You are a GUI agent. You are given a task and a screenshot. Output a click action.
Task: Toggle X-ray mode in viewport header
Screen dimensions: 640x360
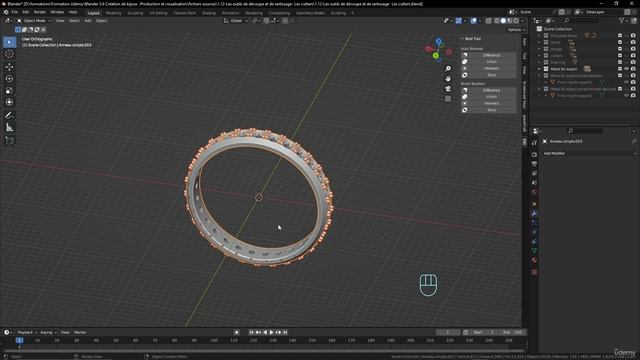pos(488,21)
